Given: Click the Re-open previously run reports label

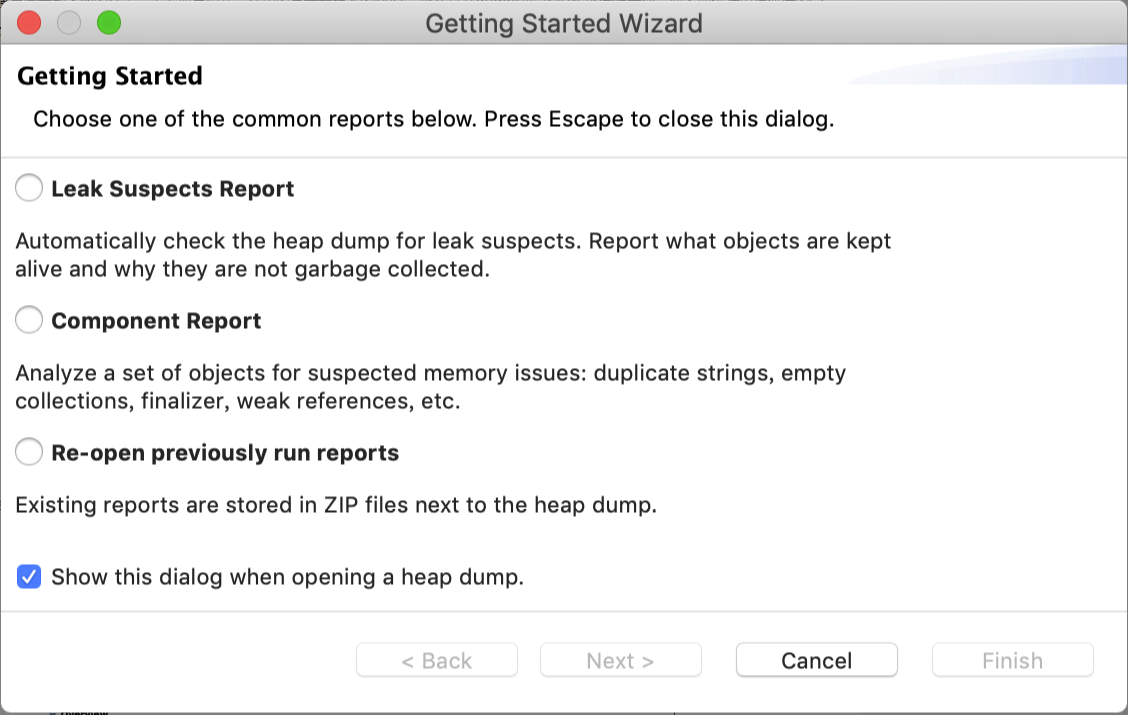Looking at the screenshot, I should pos(225,453).
